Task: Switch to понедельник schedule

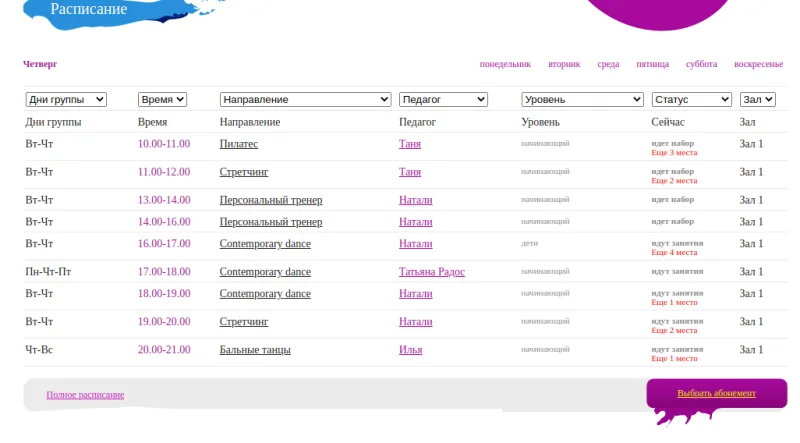Action: click(x=505, y=64)
